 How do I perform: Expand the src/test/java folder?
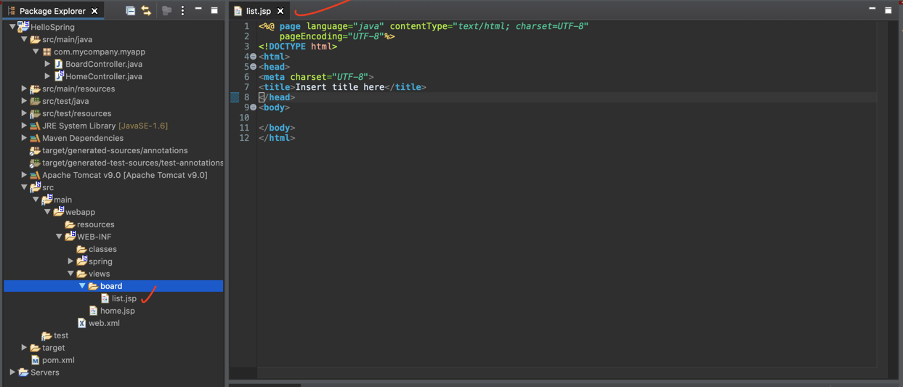(24, 101)
